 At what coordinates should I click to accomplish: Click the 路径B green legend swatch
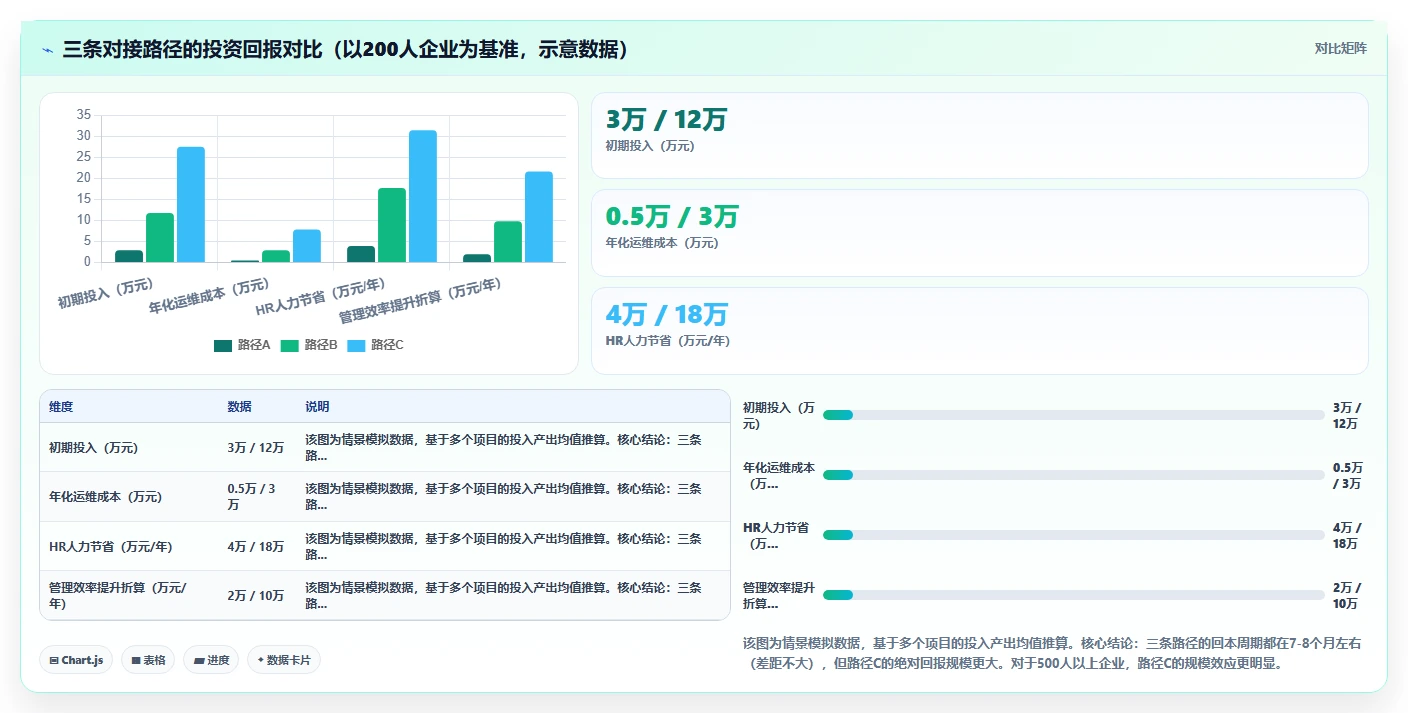(290, 345)
